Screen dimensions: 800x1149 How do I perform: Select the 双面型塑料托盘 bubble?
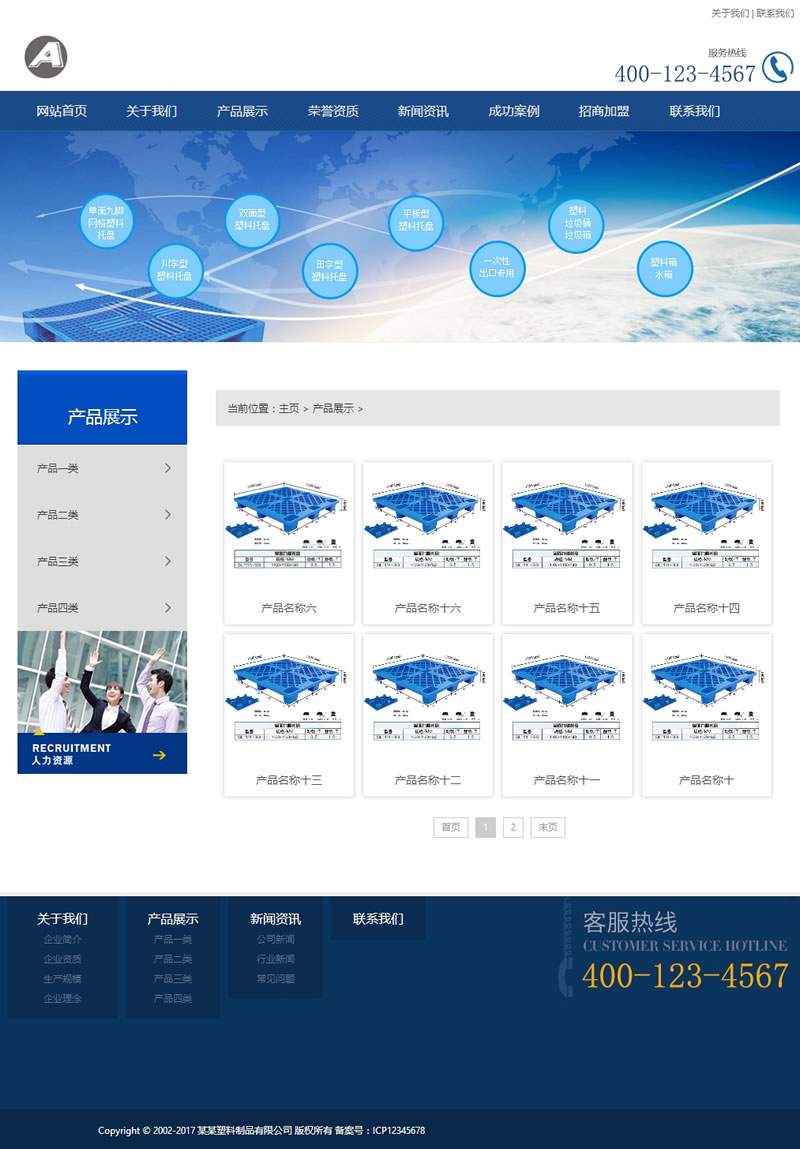(252, 221)
